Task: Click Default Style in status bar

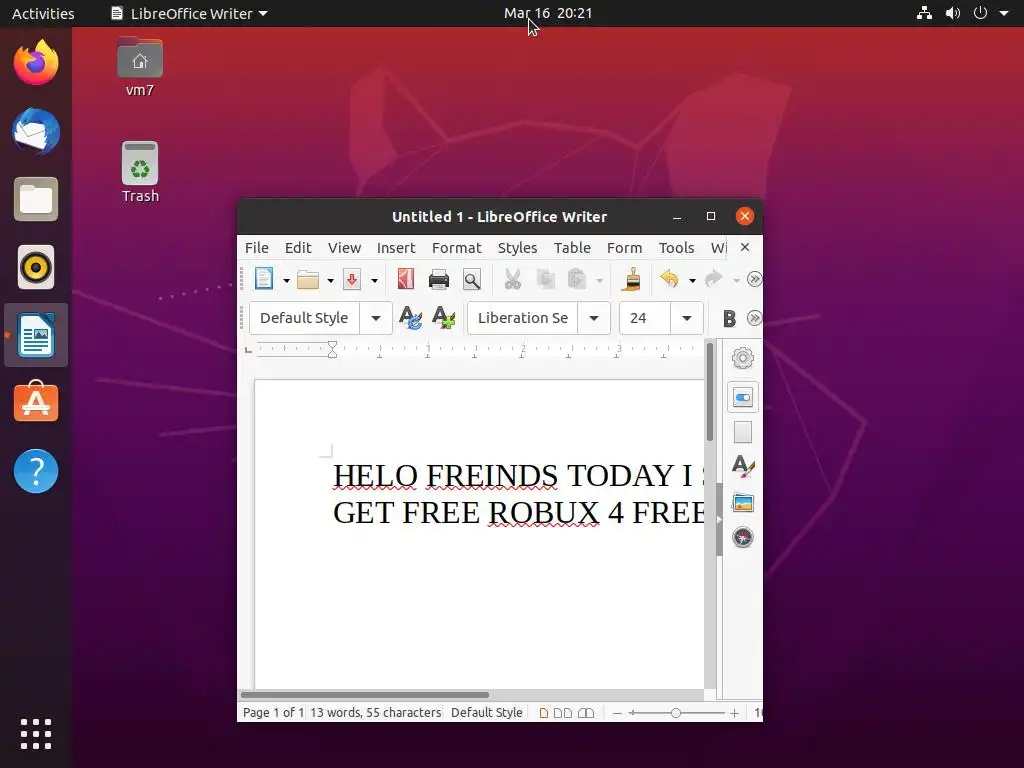Action: pos(487,712)
